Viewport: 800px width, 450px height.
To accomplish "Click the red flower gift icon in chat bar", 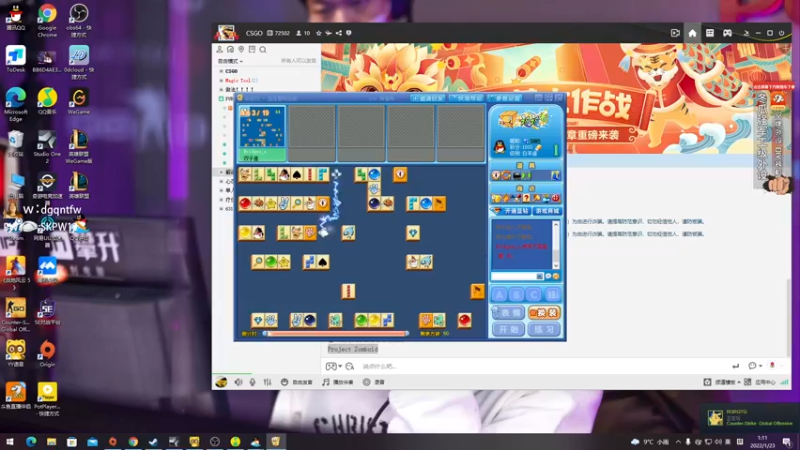I will [x=772, y=365].
